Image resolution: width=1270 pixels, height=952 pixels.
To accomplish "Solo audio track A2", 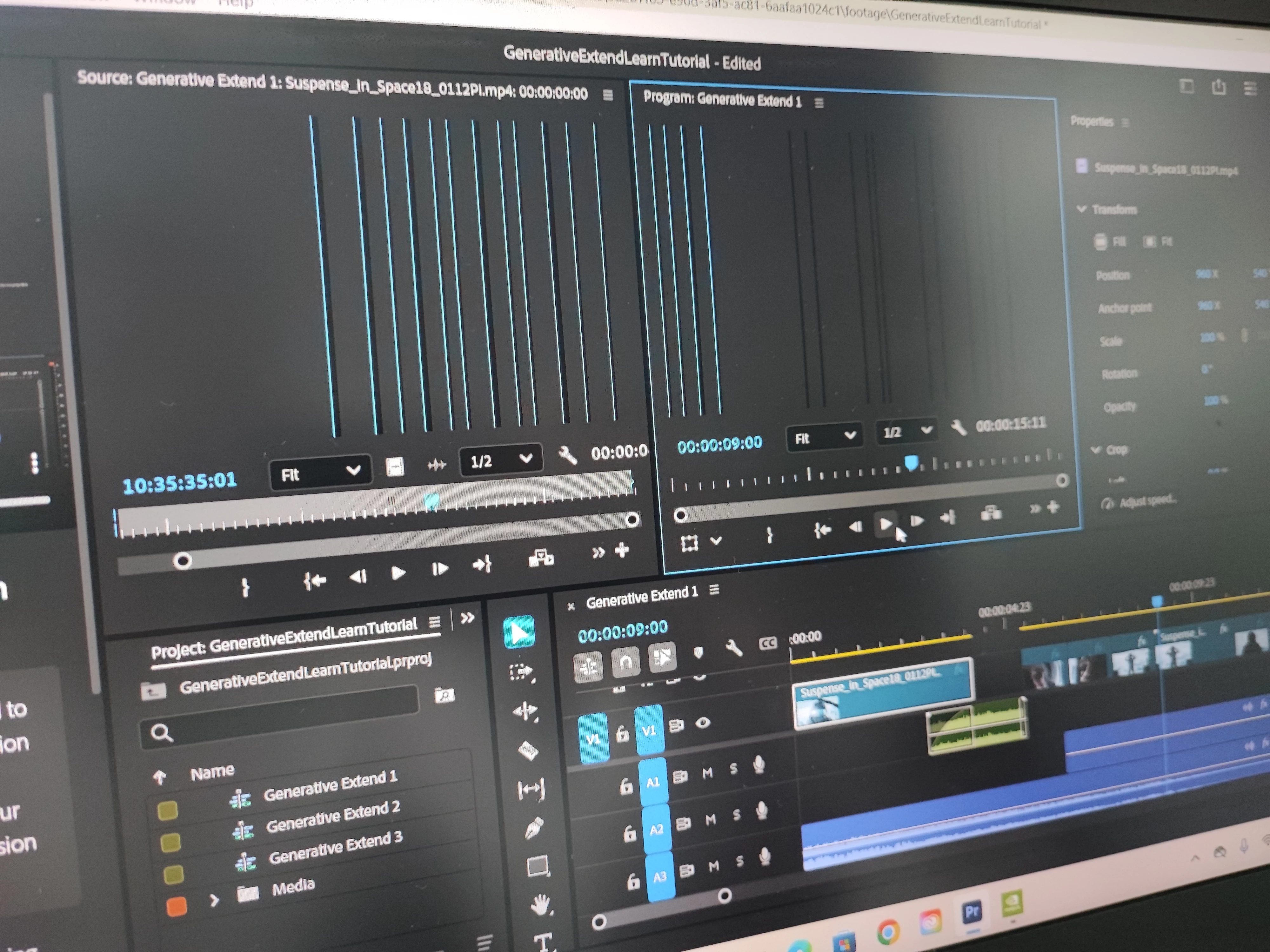I will pos(737,816).
